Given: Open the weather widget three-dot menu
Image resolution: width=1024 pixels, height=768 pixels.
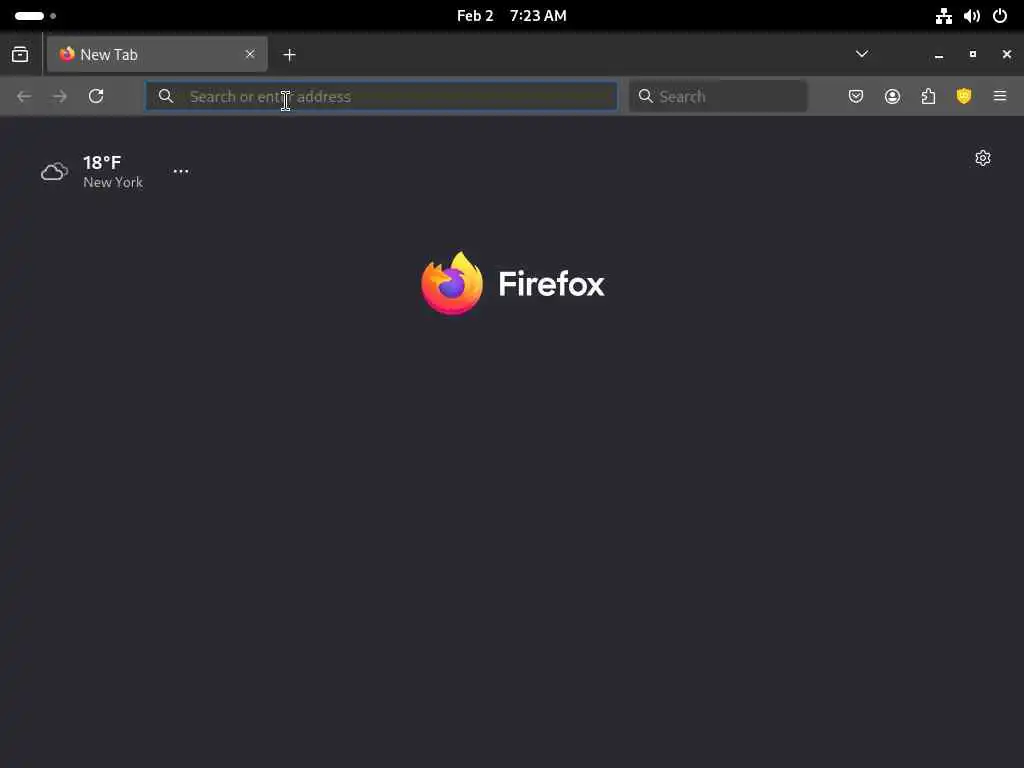Looking at the screenshot, I should coord(181,172).
